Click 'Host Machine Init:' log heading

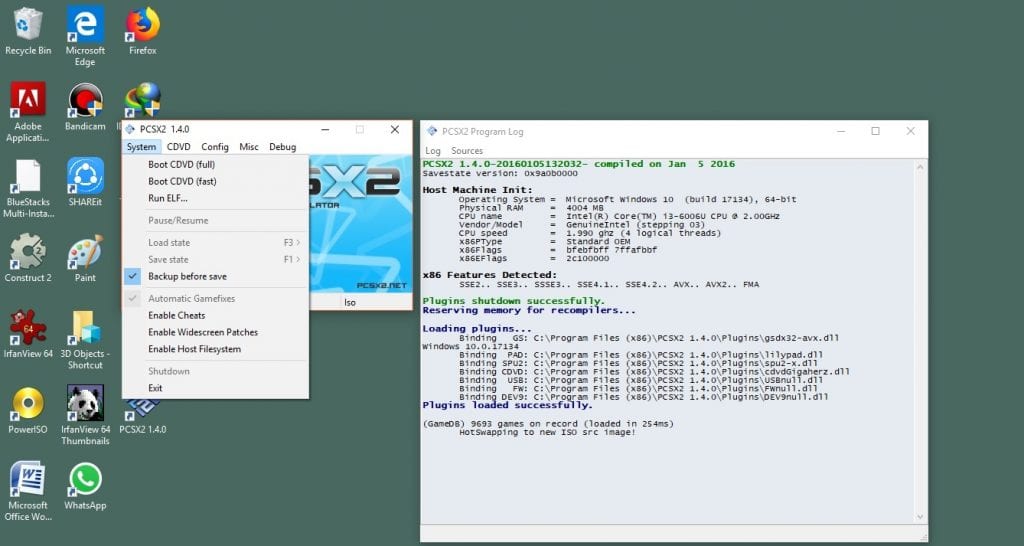(x=477, y=190)
